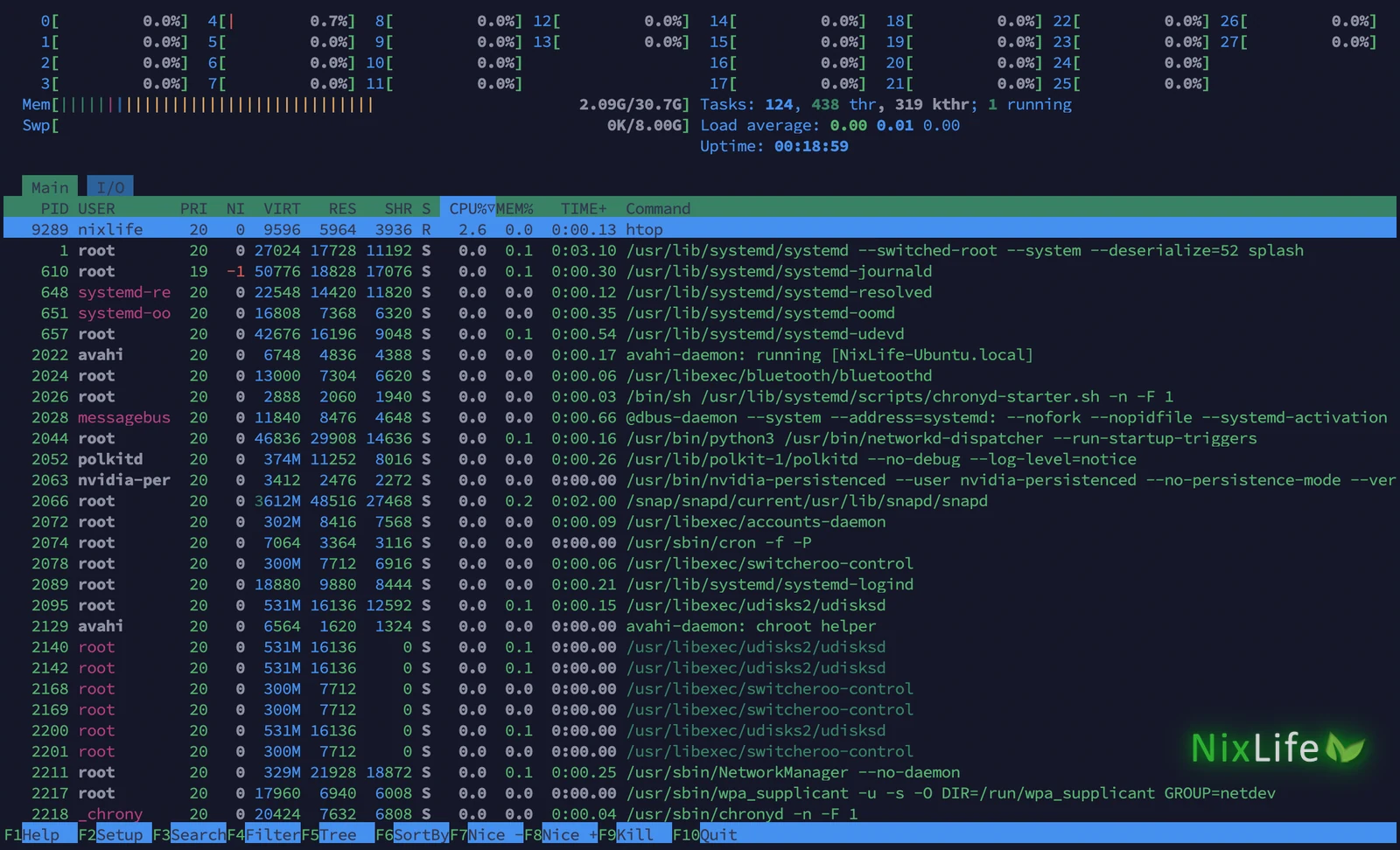This screenshot has width=1400, height=850.
Task: Sort by the MEM% column header
Action: [x=514, y=208]
